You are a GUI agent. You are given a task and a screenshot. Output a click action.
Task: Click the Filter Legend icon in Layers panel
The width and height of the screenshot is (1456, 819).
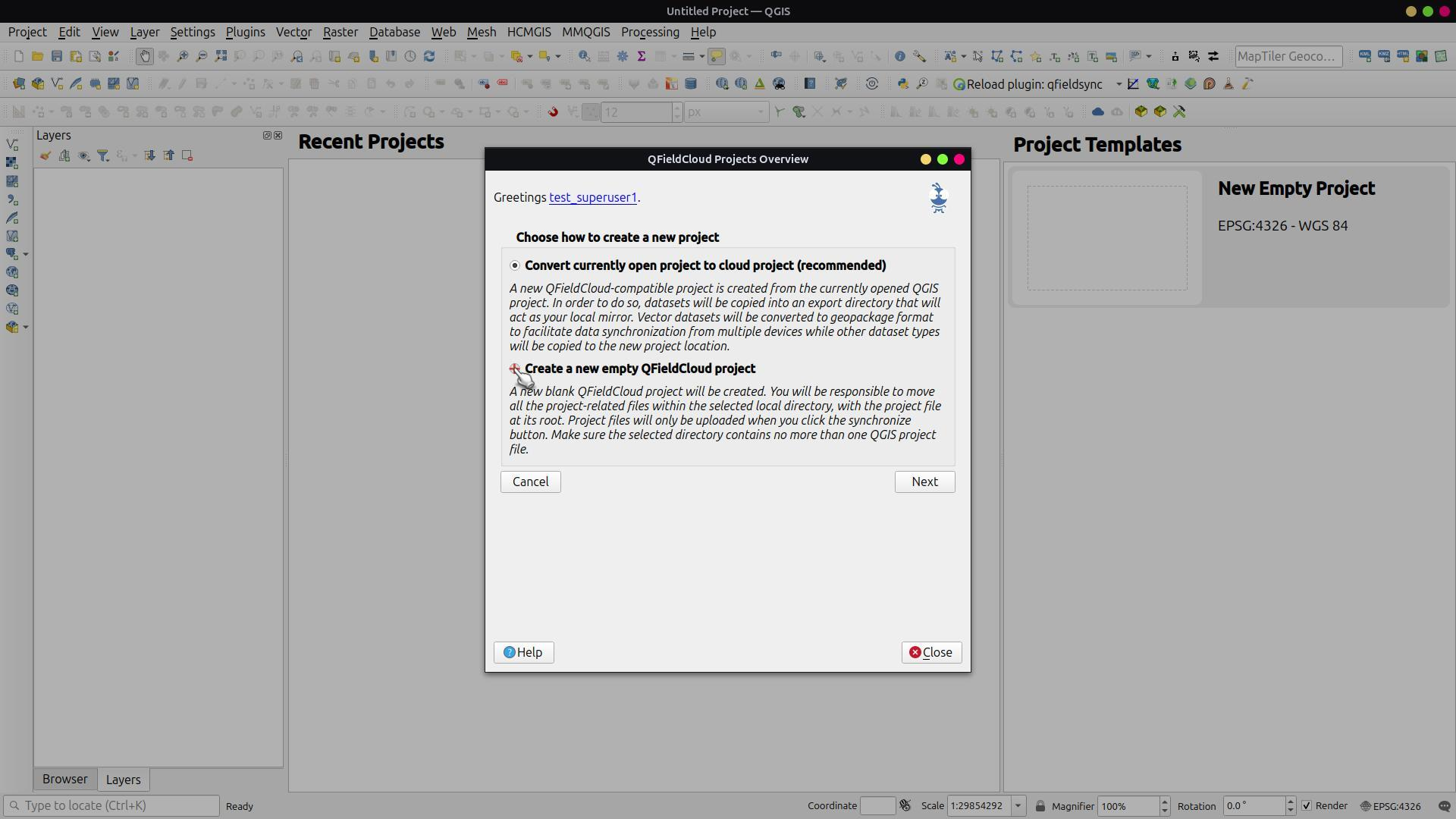coord(103,155)
